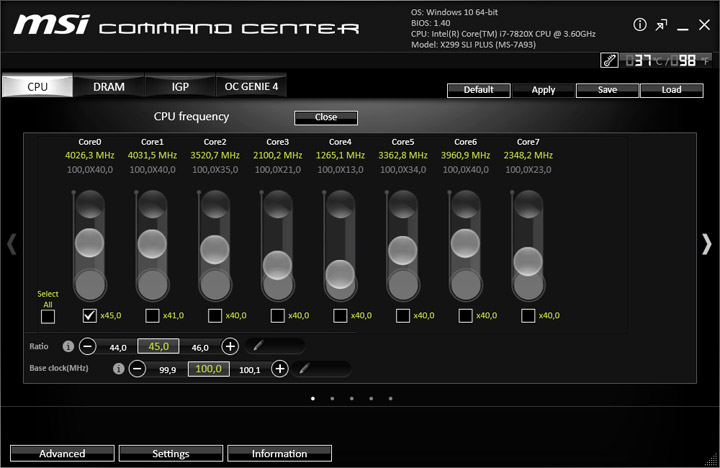This screenshot has height=468, width=720.
Task: Select the 99,9 base clock value
Action: [168, 370]
